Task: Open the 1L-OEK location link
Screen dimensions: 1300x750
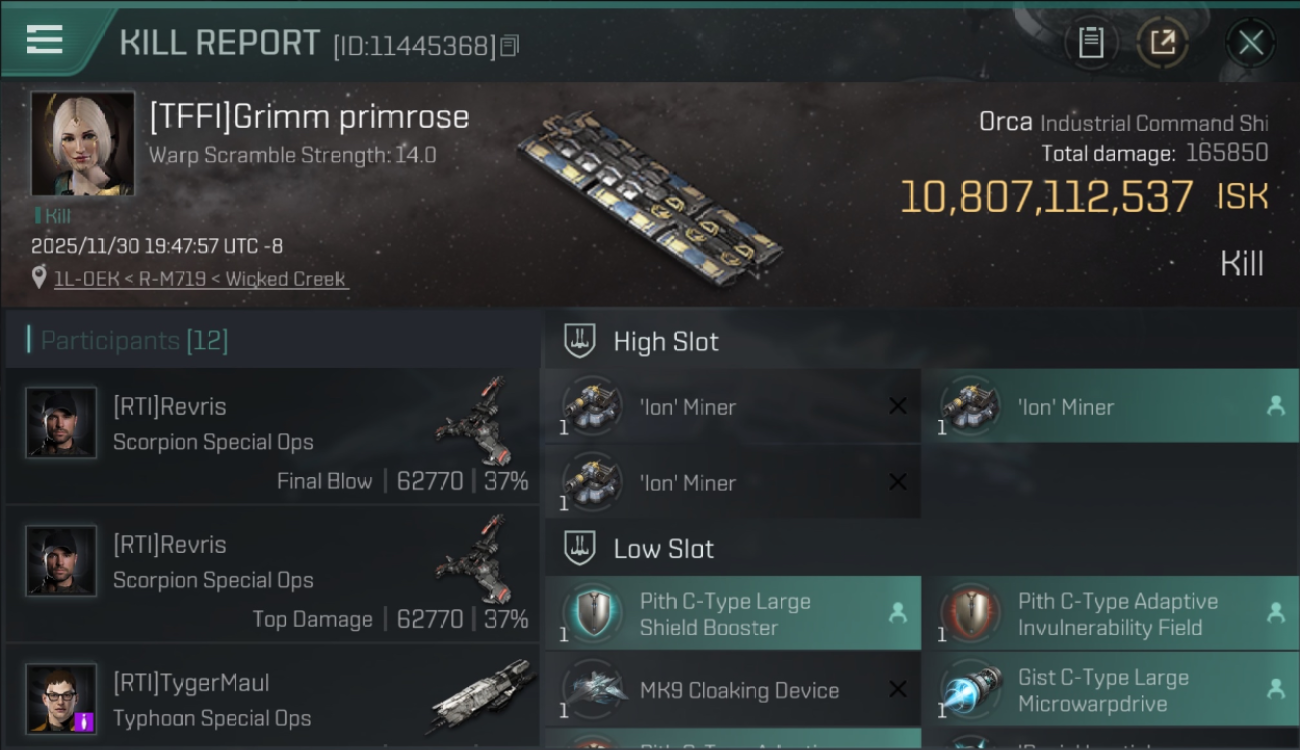Action: click(x=200, y=279)
